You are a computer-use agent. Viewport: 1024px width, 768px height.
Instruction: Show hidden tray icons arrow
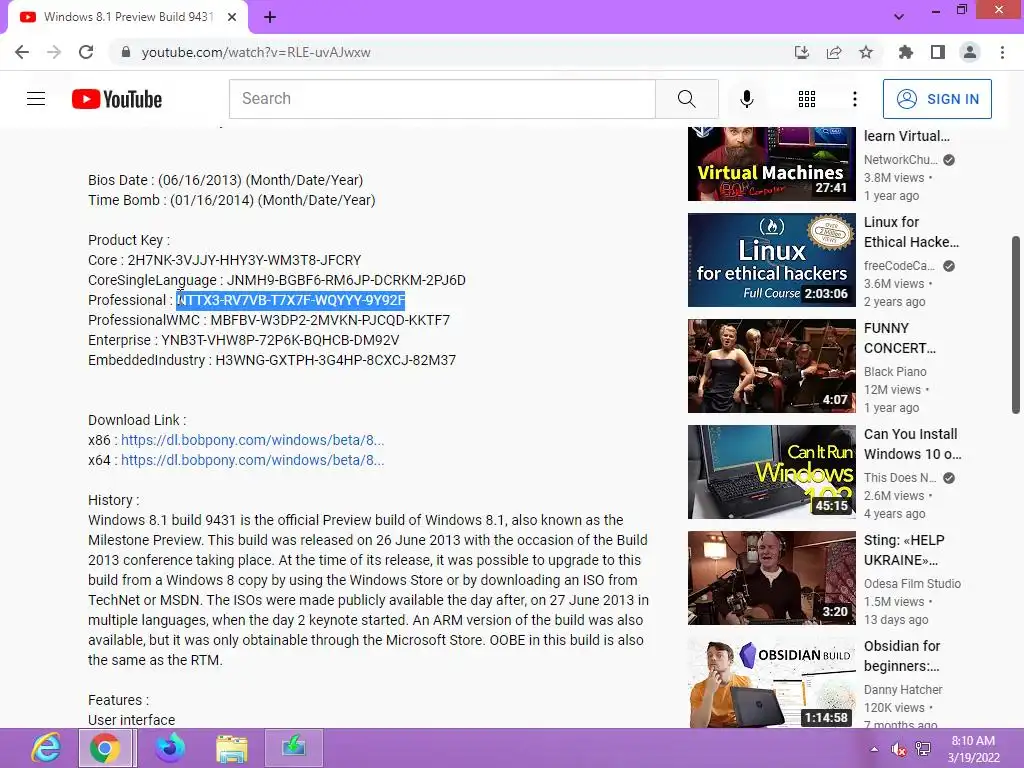874,749
